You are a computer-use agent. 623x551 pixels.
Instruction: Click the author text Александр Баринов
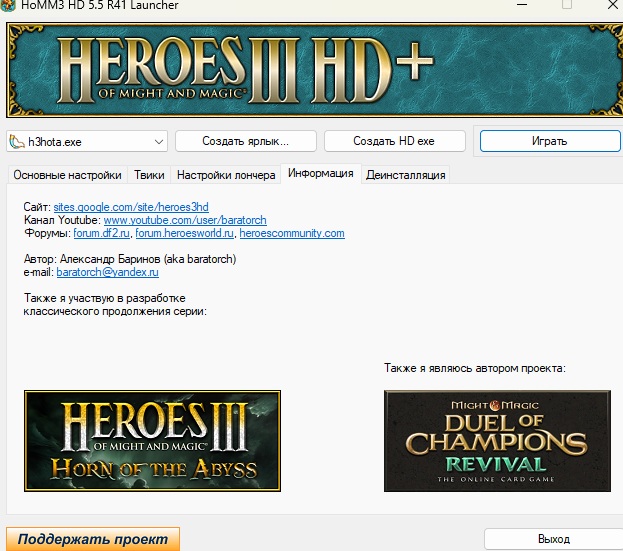coord(110,259)
